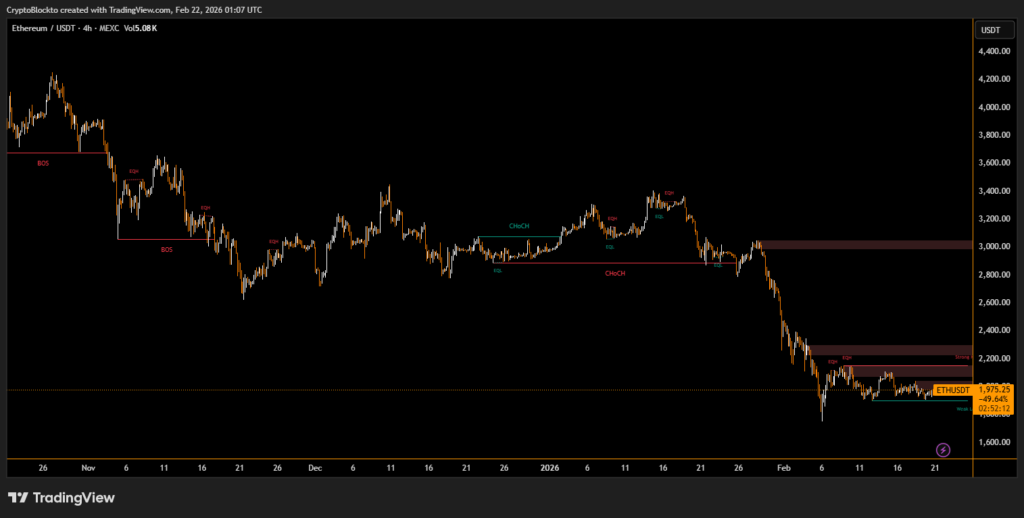This screenshot has width=1024, height=518.
Task: Open the USDT currency selector
Action: pos(990,30)
